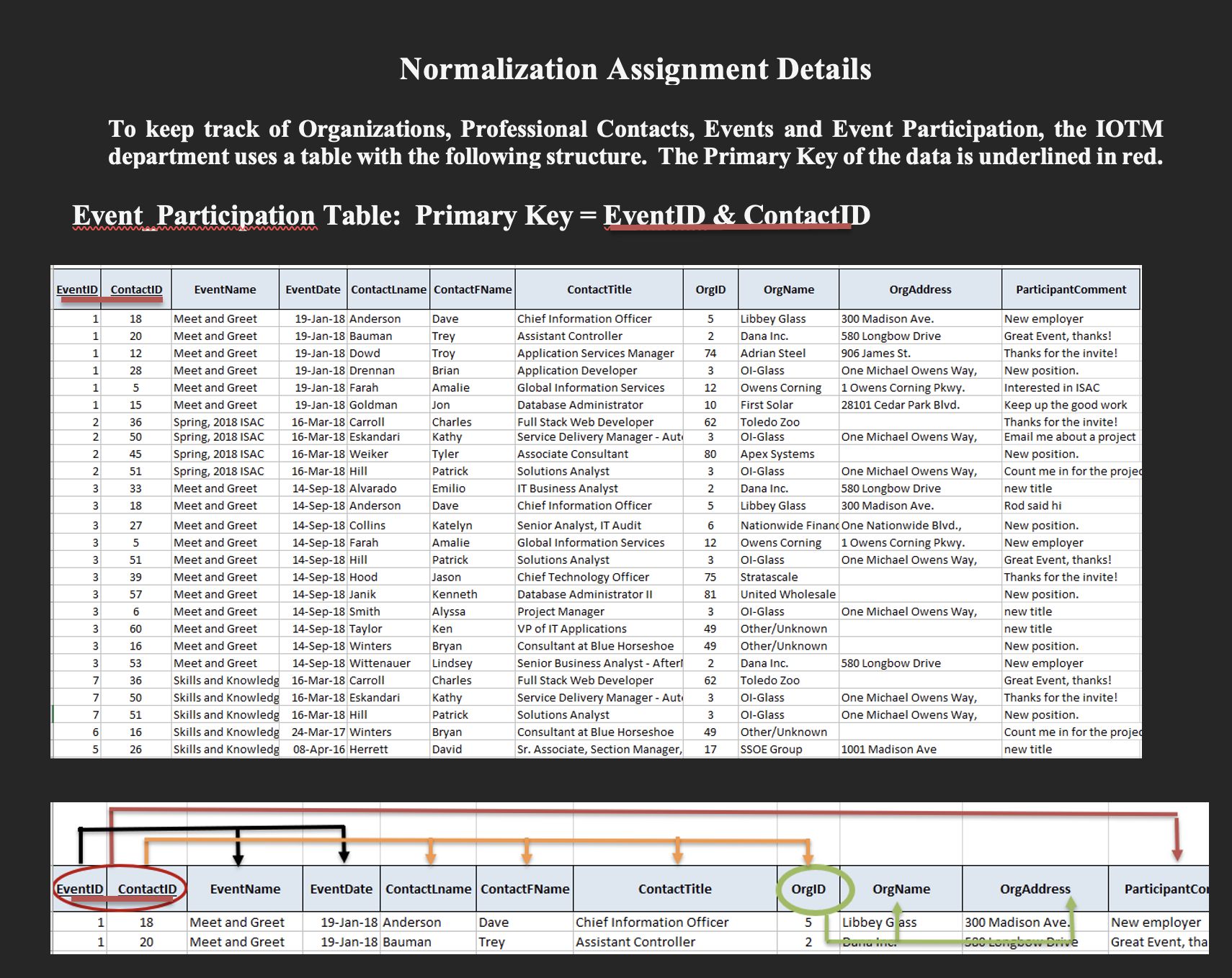
Task: Click the EventDate column header
Action: [313, 289]
